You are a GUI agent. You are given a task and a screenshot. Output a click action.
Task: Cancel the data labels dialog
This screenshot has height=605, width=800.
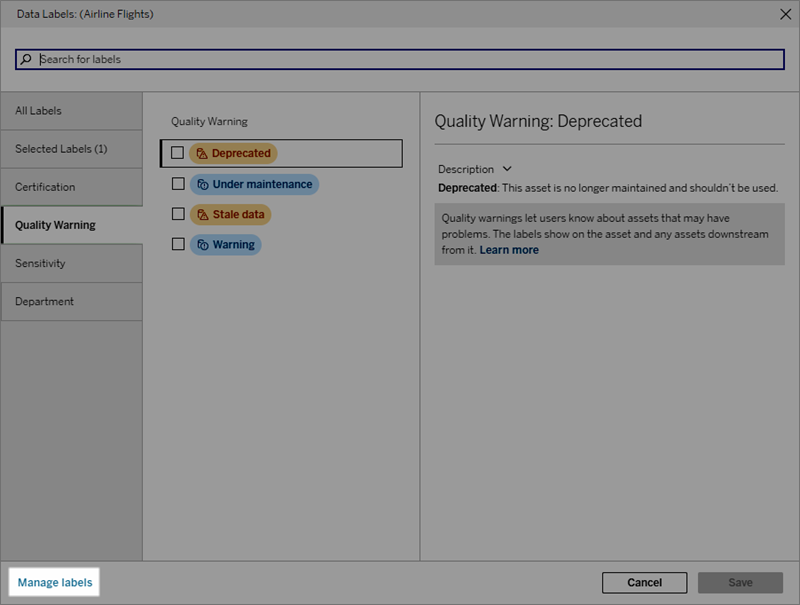click(645, 581)
